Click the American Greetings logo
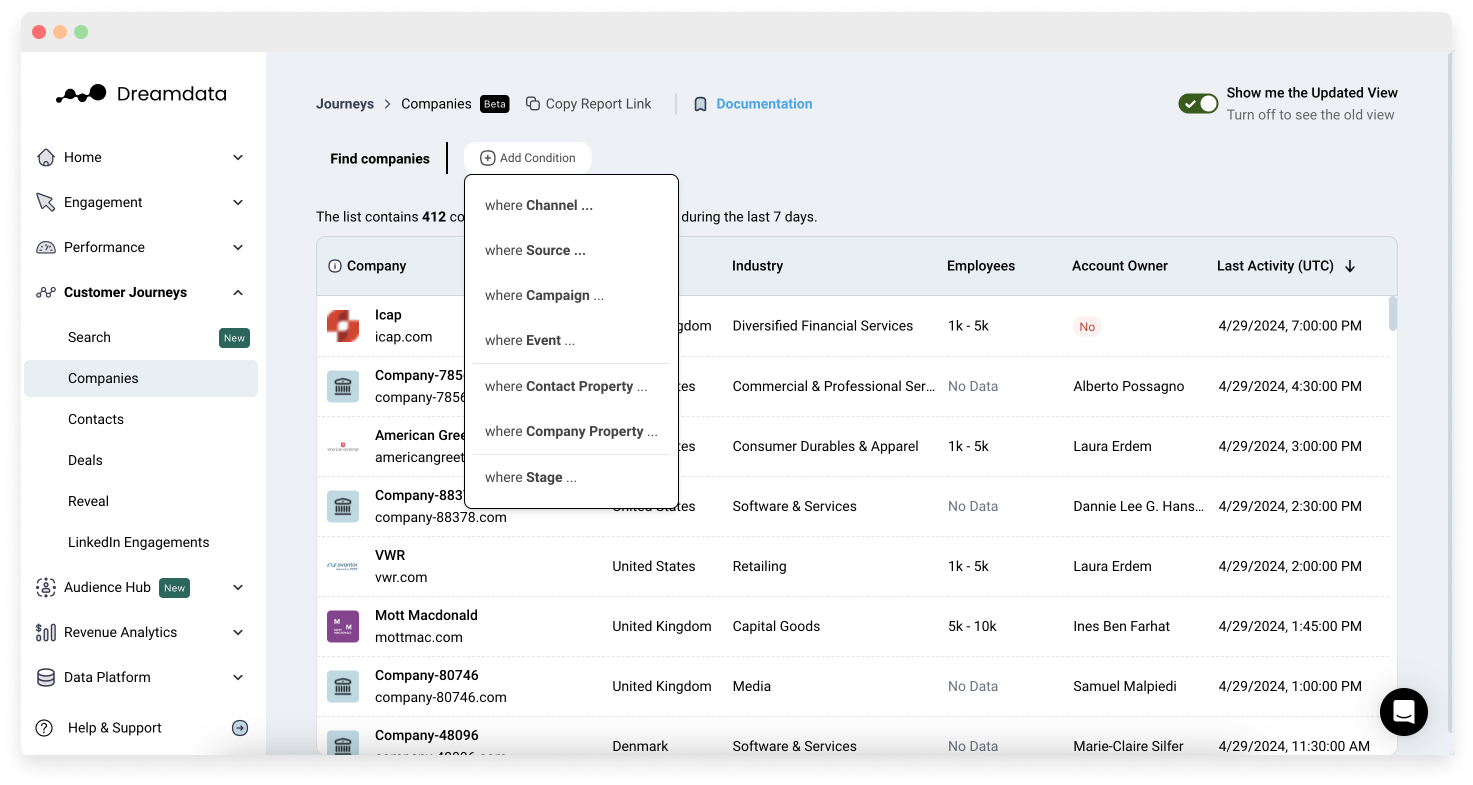 pos(343,446)
